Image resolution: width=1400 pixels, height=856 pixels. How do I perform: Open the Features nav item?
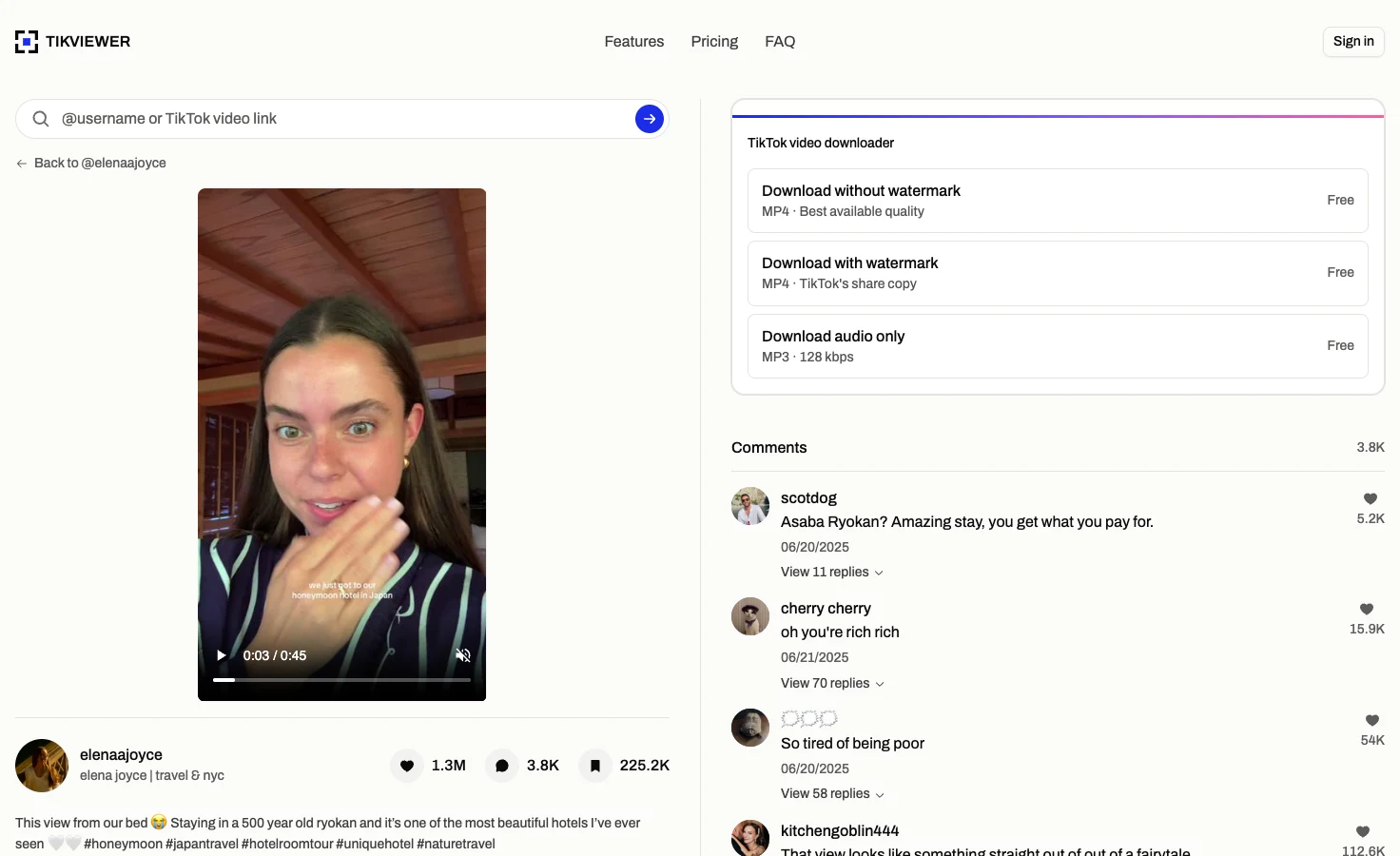634,41
